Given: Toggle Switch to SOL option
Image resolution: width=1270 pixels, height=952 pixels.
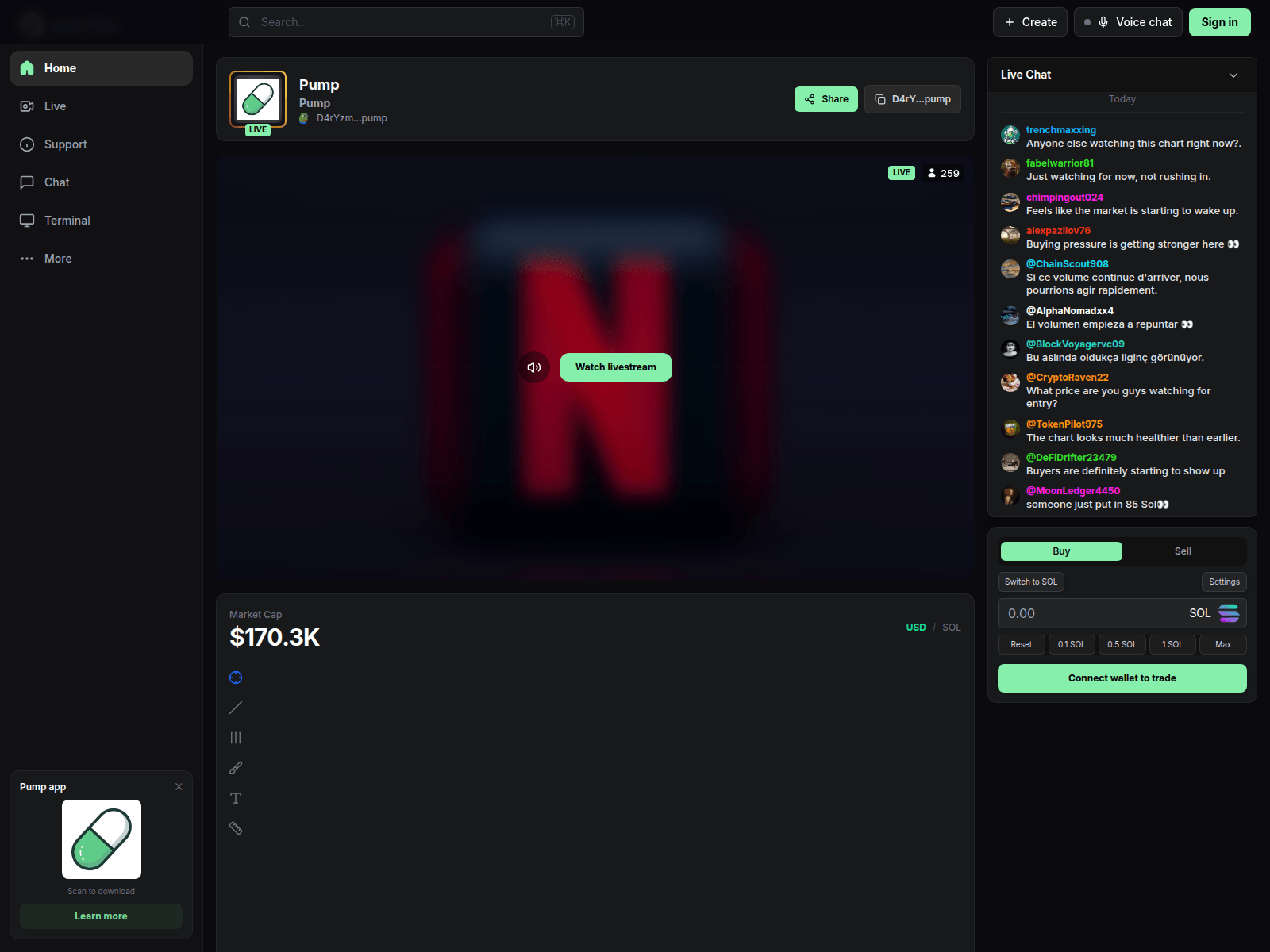Looking at the screenshot, I should click(1031, 582).
